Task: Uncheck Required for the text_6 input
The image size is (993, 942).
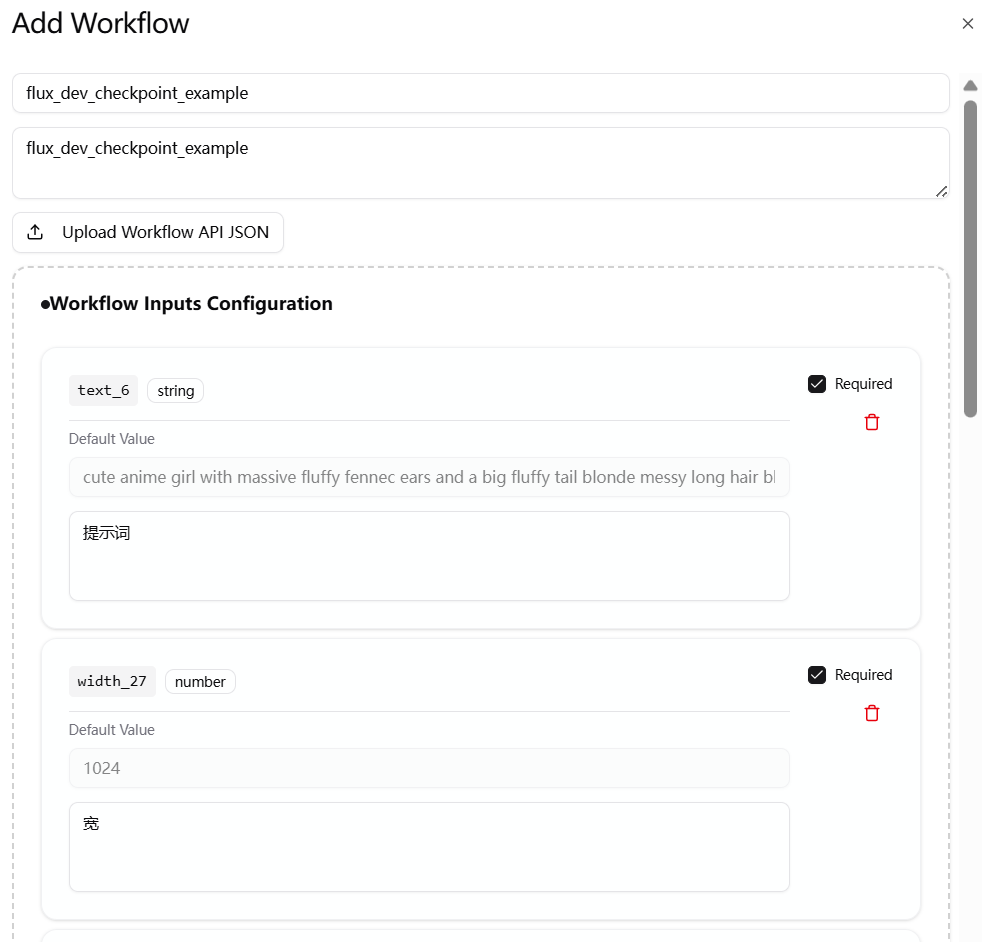Action: coord(817,384)
